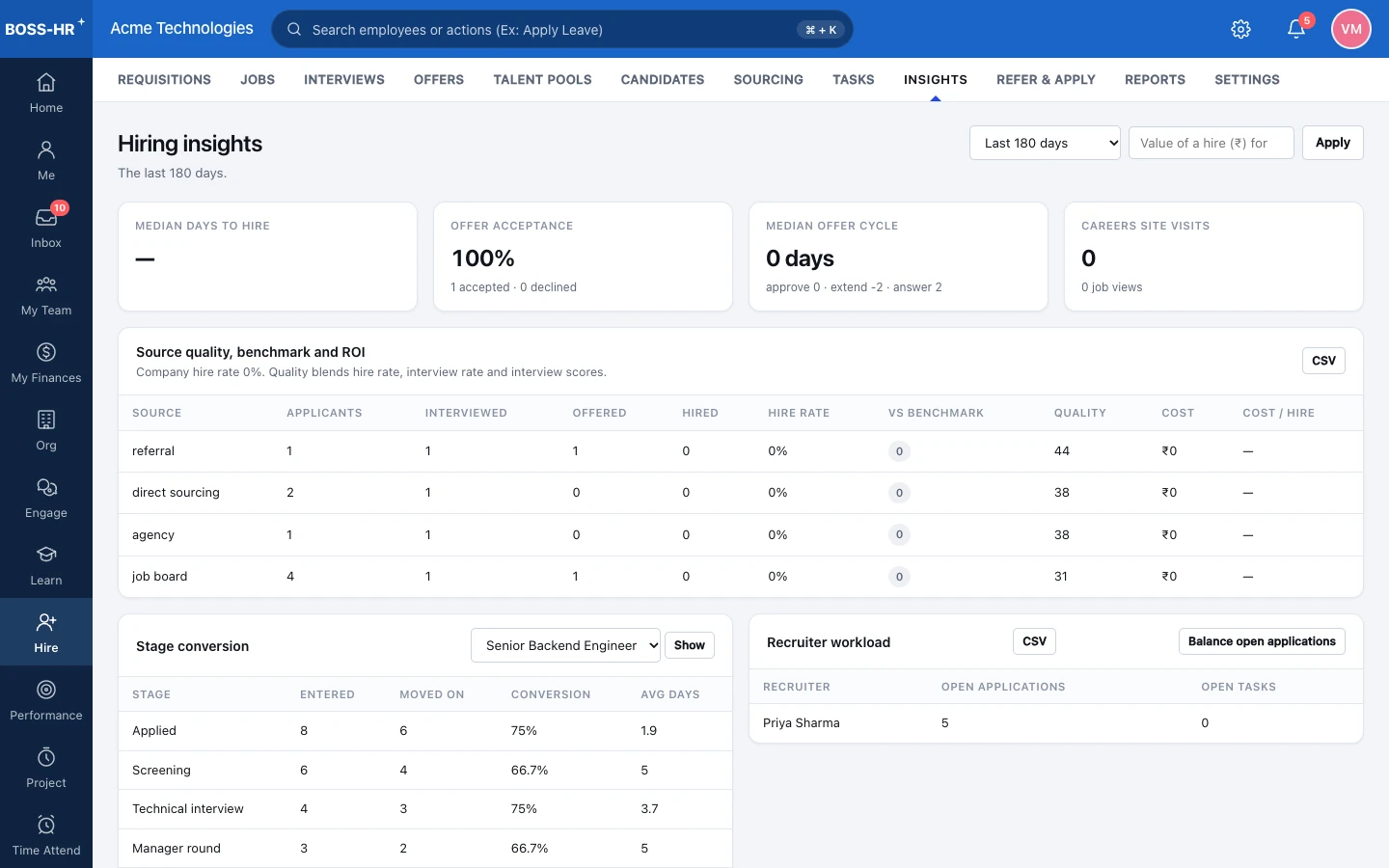Click the Offer Acceptance 100% card
Viewport: 1389px width, 868px height.
pos(583,257)
